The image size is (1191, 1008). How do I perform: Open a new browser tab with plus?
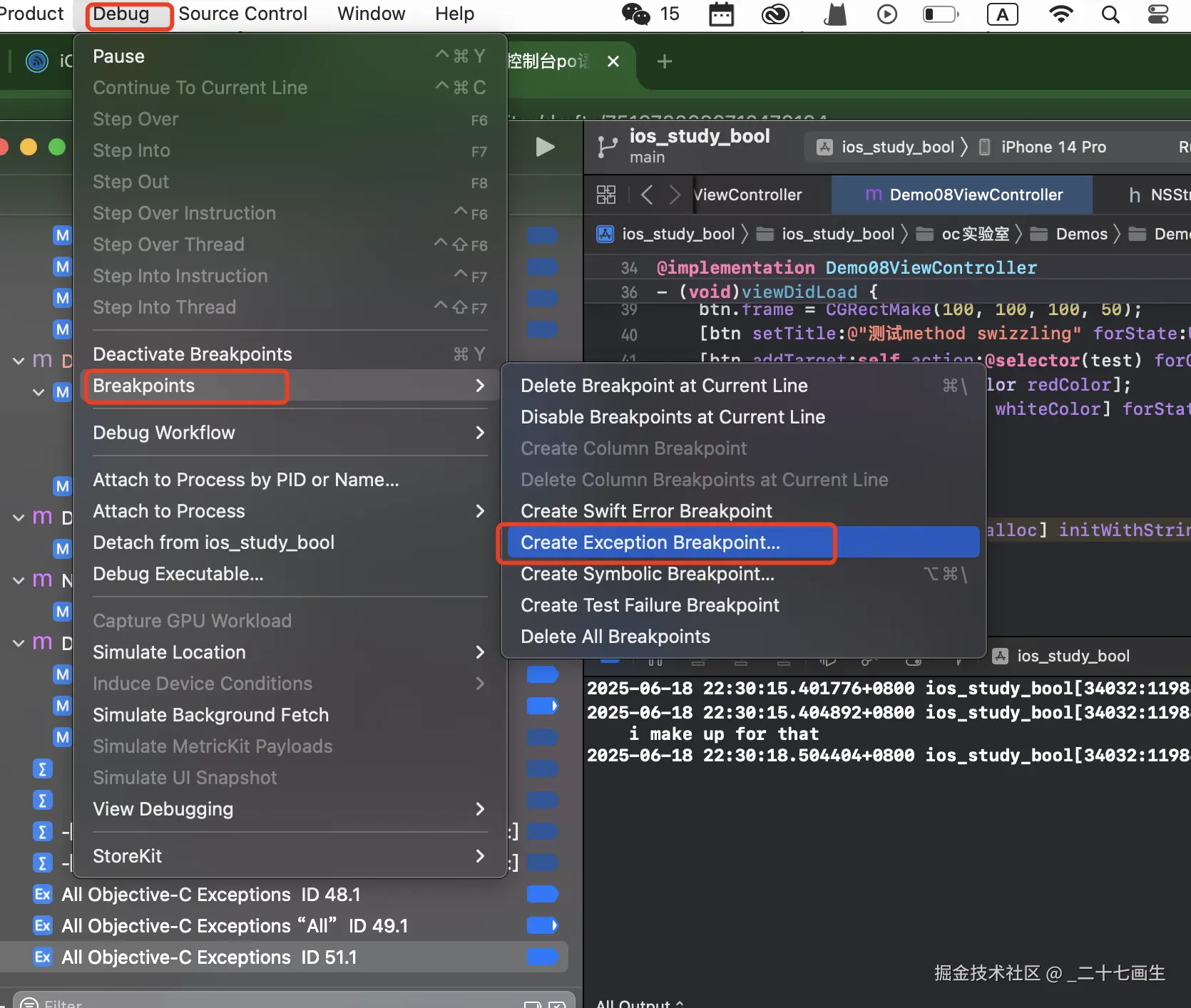click(664, 61)
